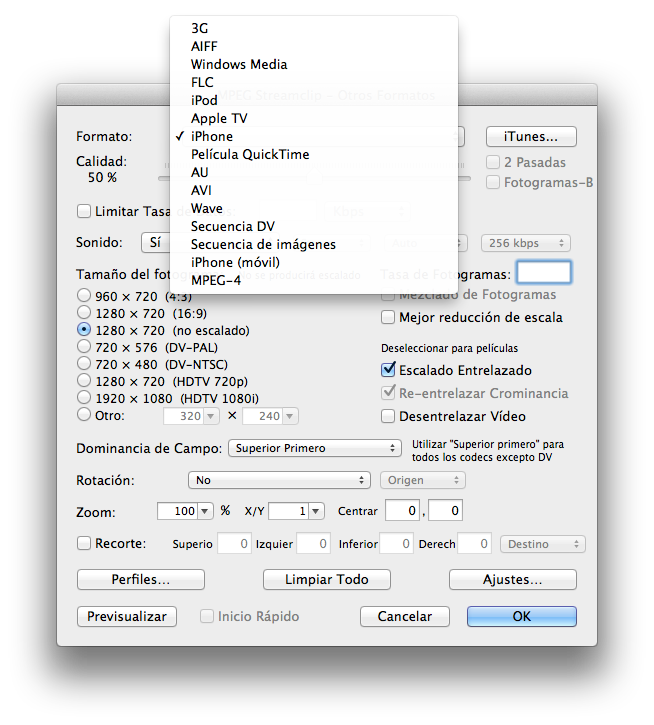Image resolution: width=654 pixels, height=725 pixels.
Task: Toggle Escalado Entrelazado checkbox
Action: [x=389, y=370]
